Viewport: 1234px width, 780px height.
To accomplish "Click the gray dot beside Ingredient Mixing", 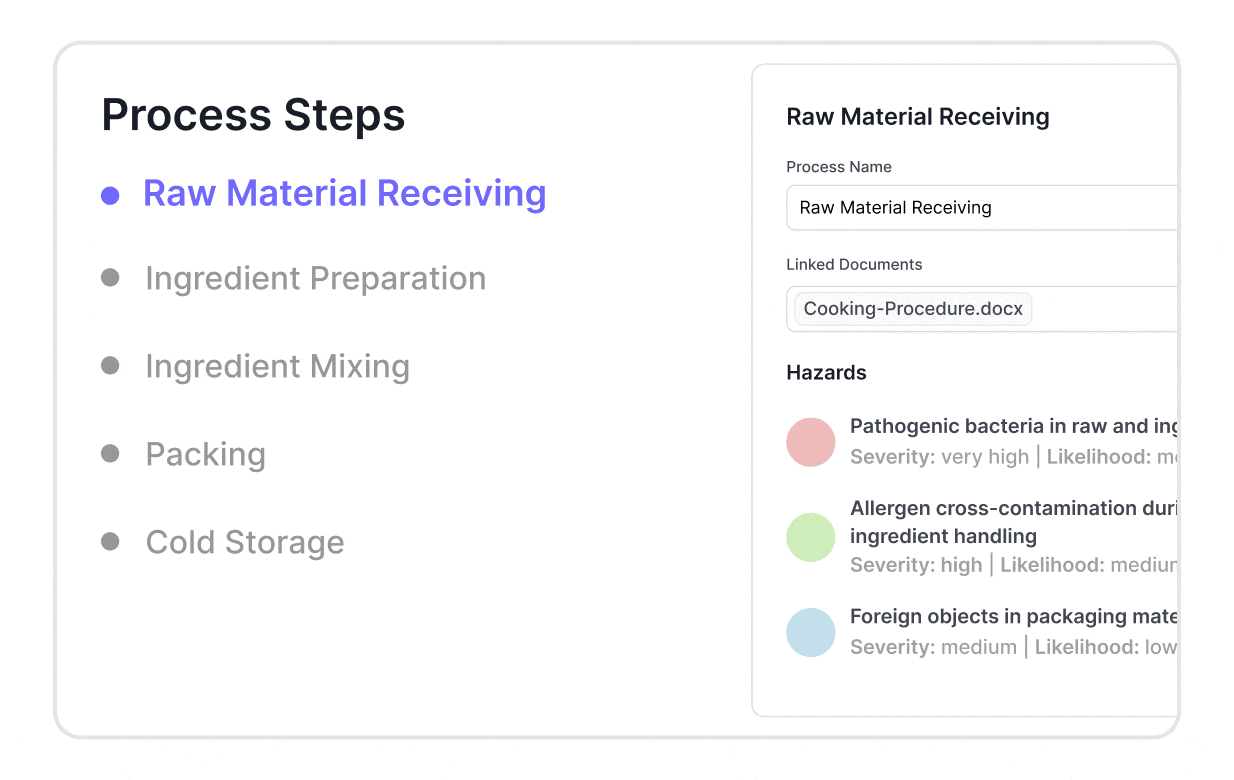I will click(110, 366).
